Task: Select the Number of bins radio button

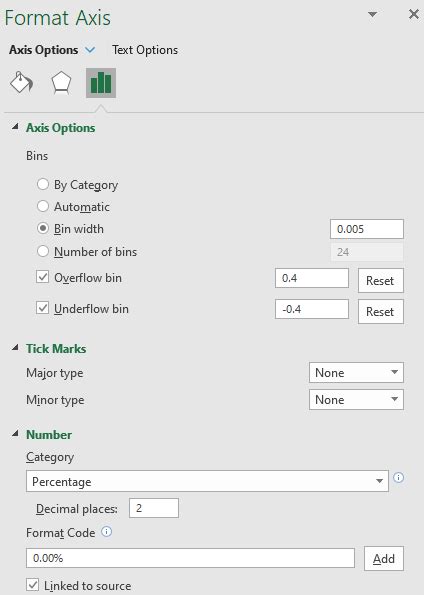Action: [x=43, y=251]
